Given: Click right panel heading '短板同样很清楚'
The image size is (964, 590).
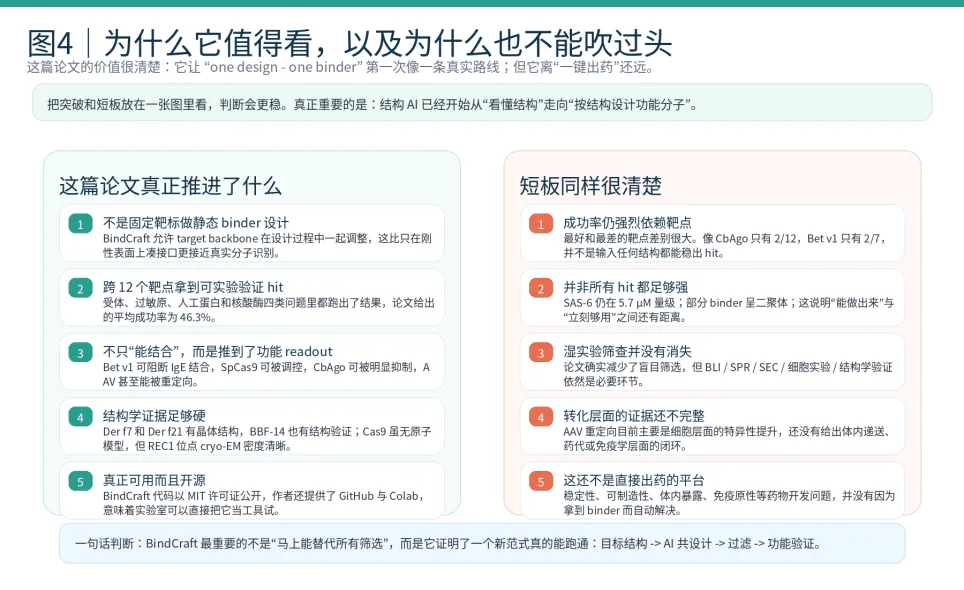Looking at the screenshot, I should tap(590, 186).
